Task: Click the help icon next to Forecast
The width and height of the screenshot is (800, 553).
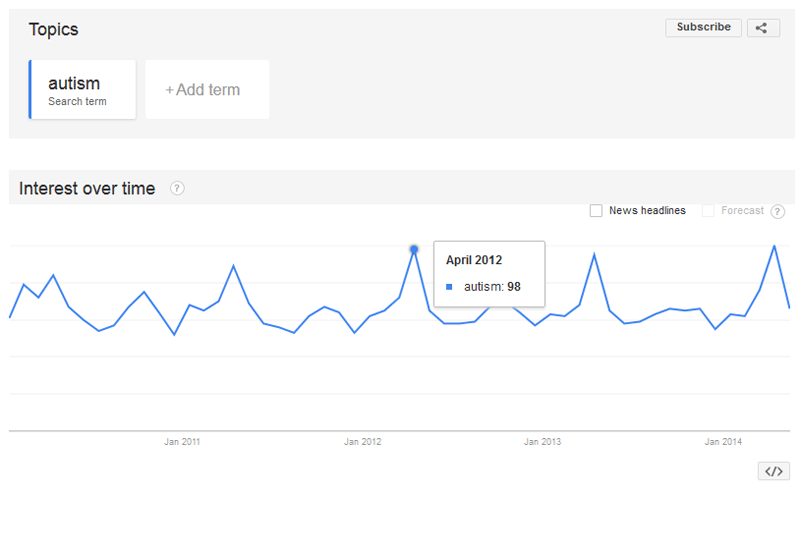Action: [777, 211]
